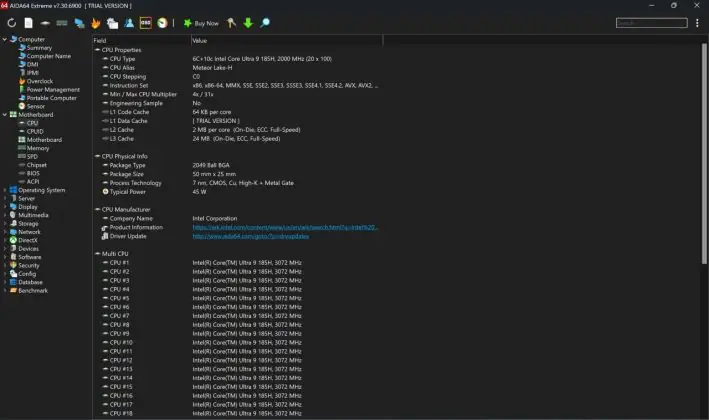The width and height of the screenshot is (709, 420).
Task: Expand the Server tree node
Action: 5,198
